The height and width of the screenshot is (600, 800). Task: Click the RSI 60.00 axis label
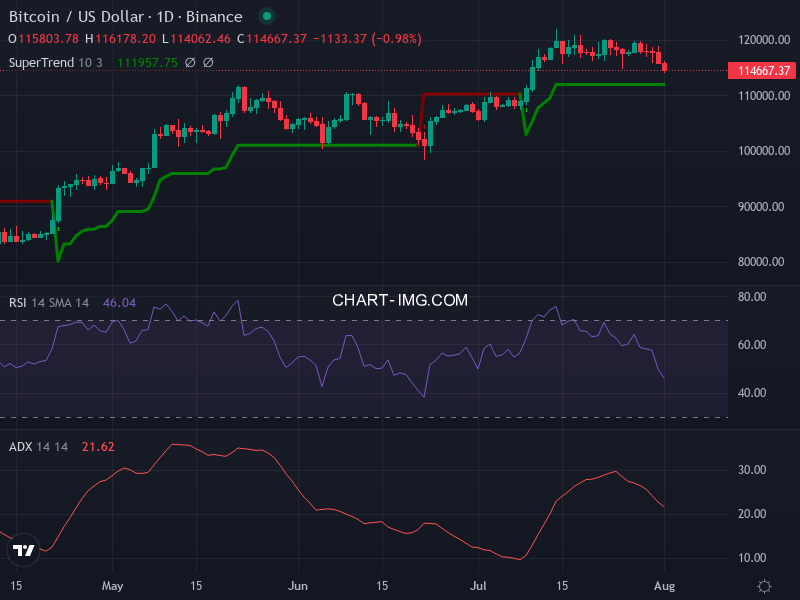752,345
